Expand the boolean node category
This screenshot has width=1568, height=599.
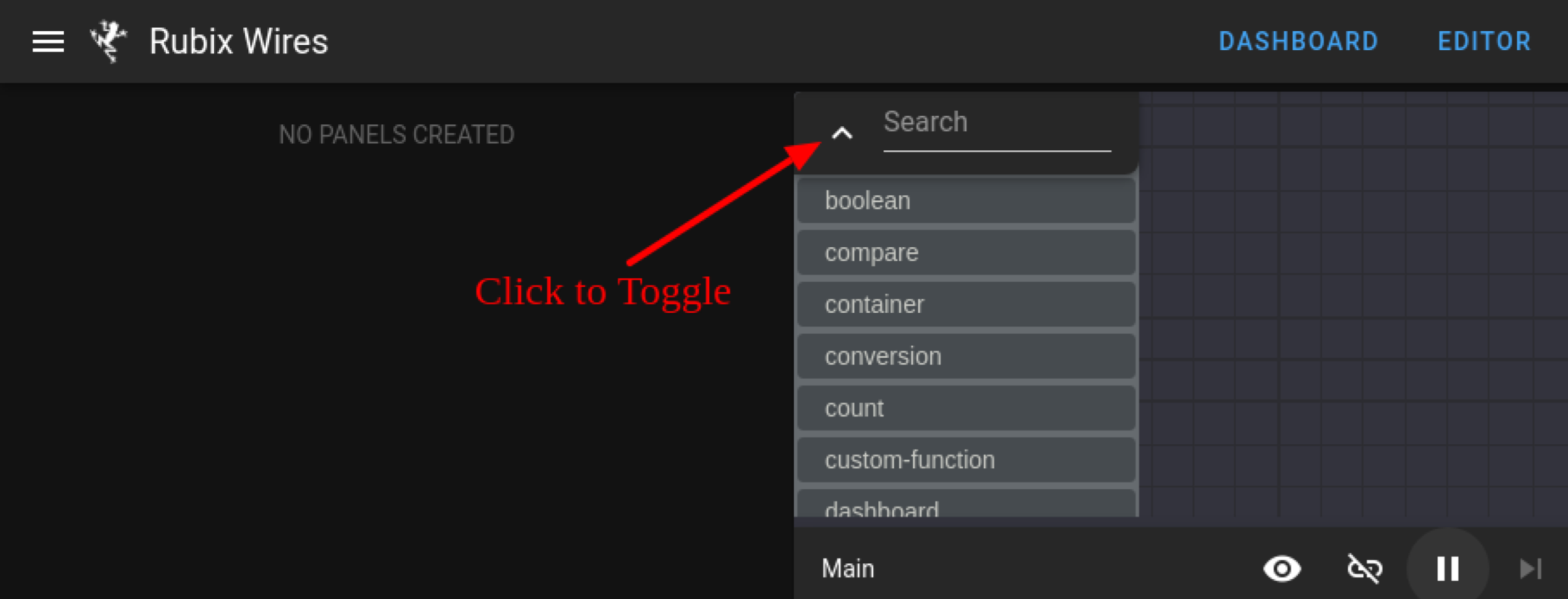coord(966,200)
